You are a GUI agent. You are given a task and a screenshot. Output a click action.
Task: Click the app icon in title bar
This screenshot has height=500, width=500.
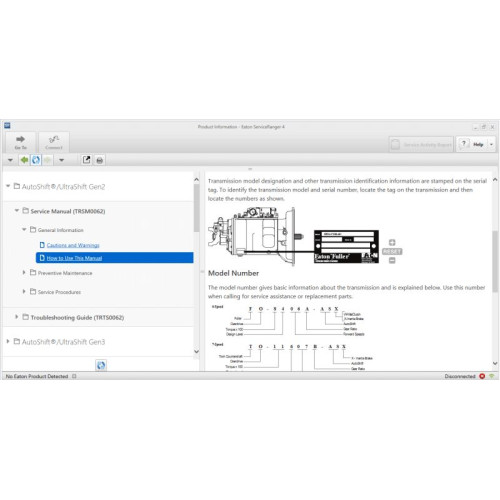[7, 126]
